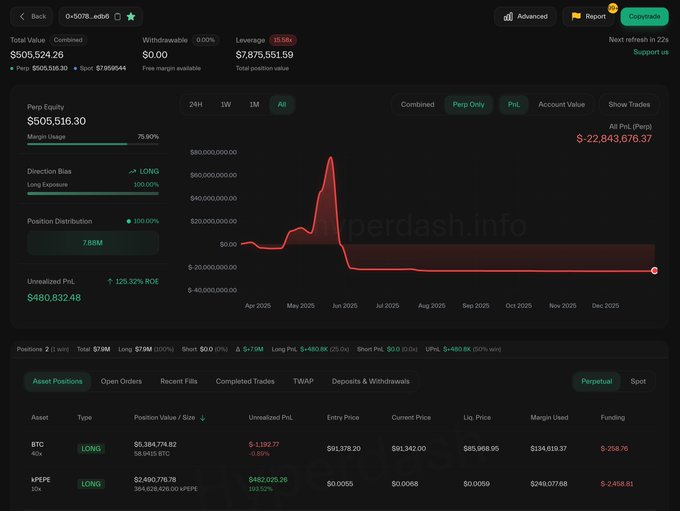680x511 pixels.
Task: Open the Open Orders tab
Action: click(121, 381)
